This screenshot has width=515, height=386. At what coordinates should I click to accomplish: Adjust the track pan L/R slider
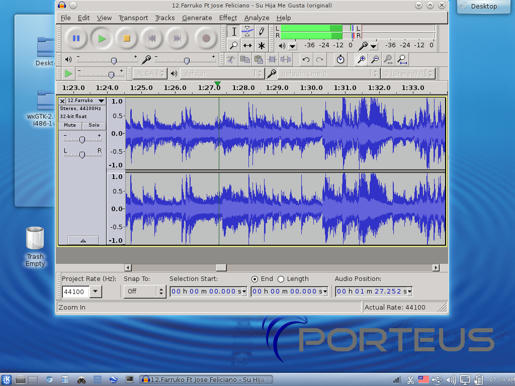coord(82,154)
